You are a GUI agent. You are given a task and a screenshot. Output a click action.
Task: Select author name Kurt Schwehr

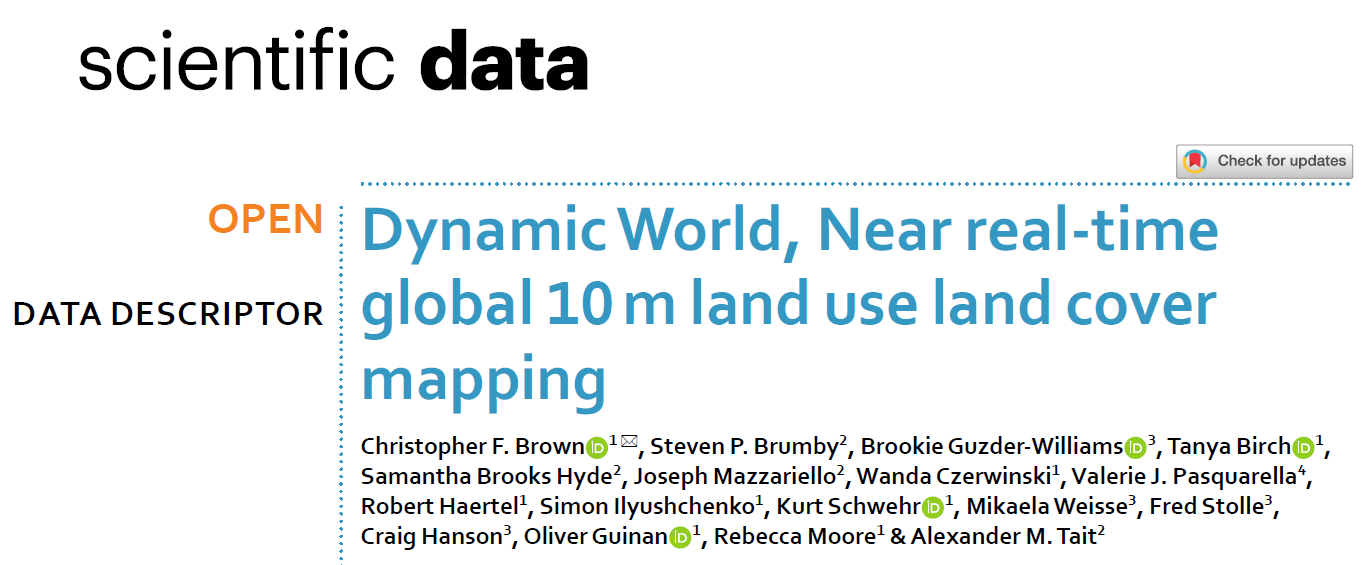coord(849,507)
